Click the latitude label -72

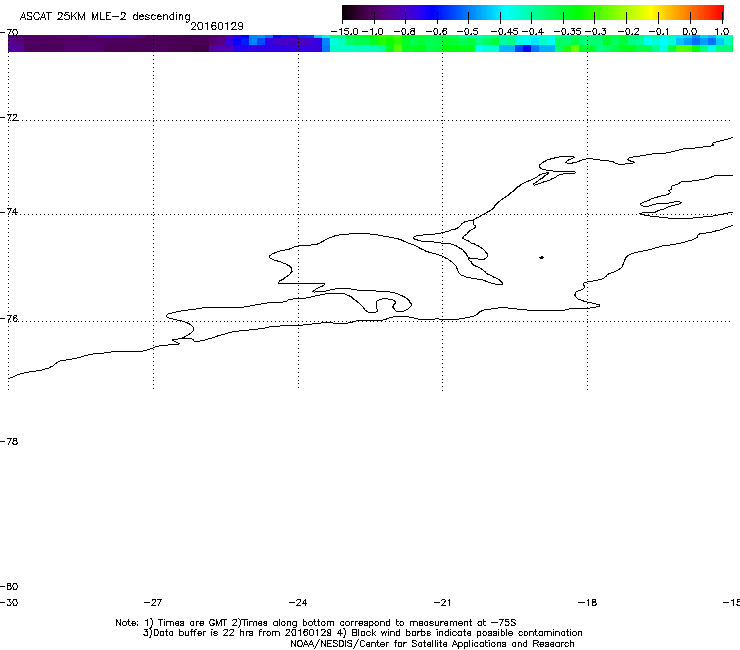[9, 117]
